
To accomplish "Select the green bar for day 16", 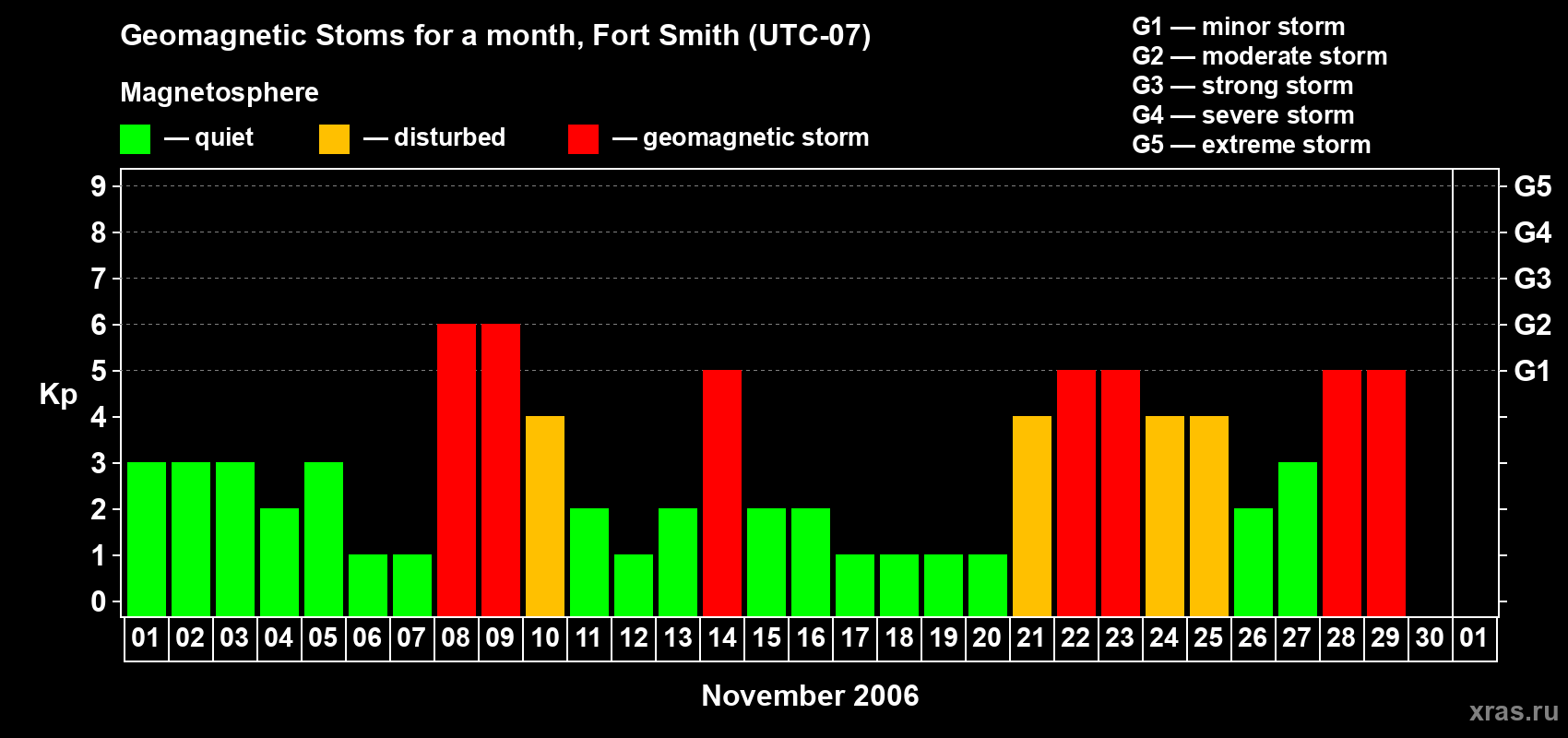I will click(811, 562).
